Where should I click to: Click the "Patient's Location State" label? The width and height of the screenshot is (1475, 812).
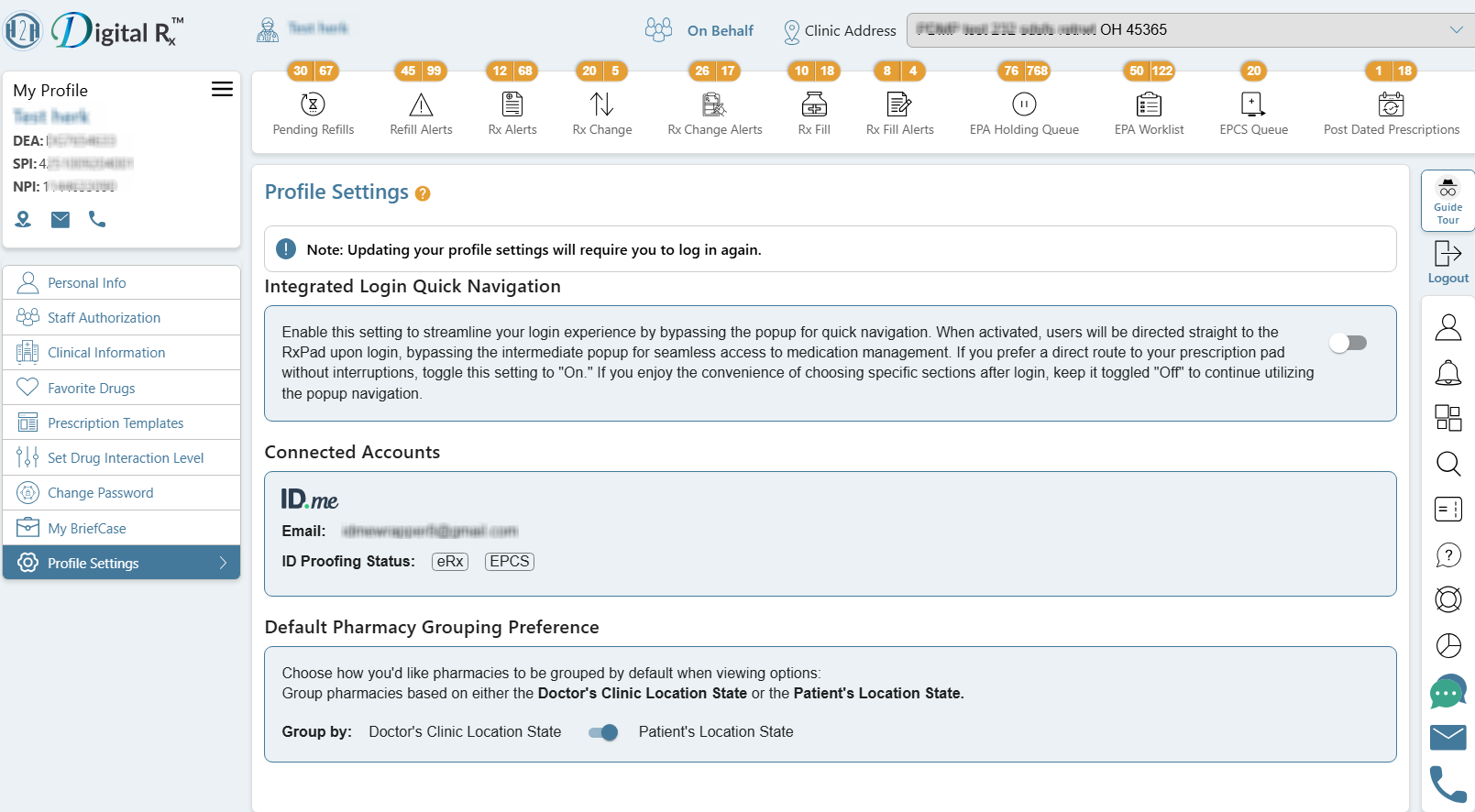(716, 732)
